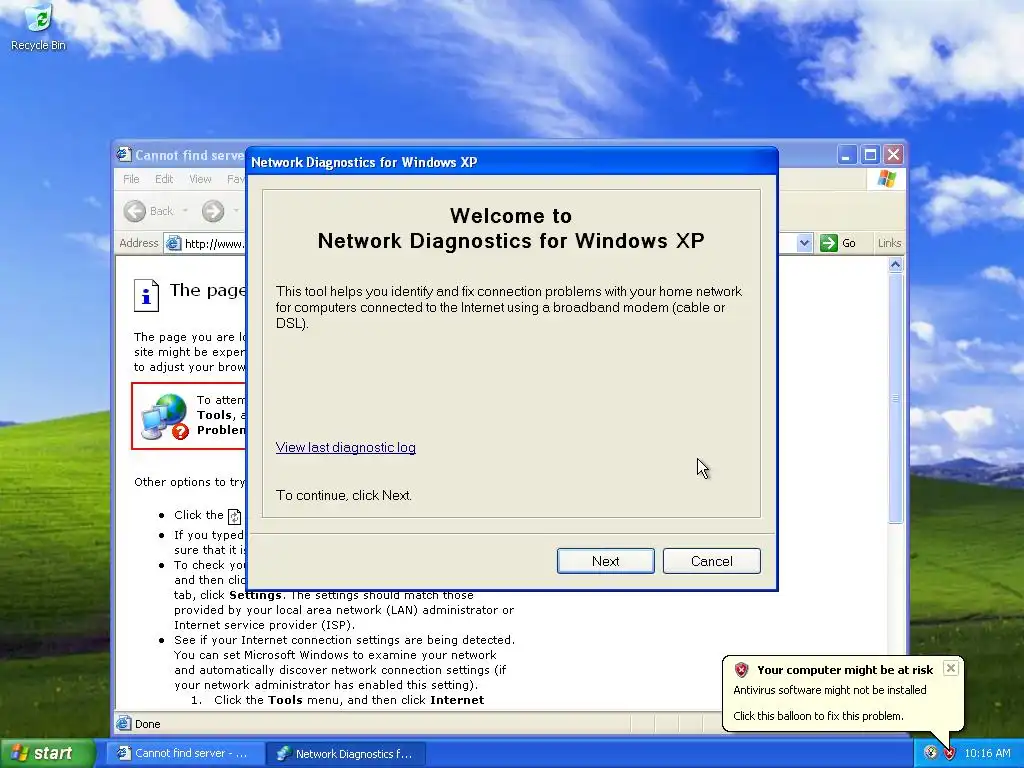Click the info icon beside the page heading
The width and height of the screenshot is (1024, 768).
point(146,295)
